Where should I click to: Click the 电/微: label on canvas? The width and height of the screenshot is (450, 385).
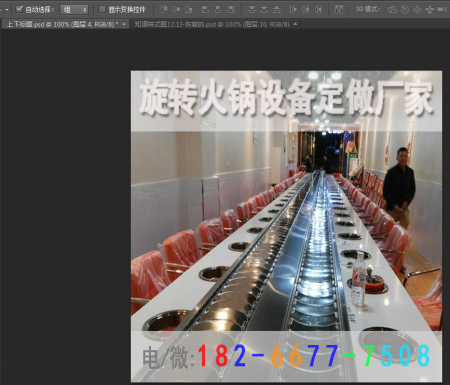169,358
